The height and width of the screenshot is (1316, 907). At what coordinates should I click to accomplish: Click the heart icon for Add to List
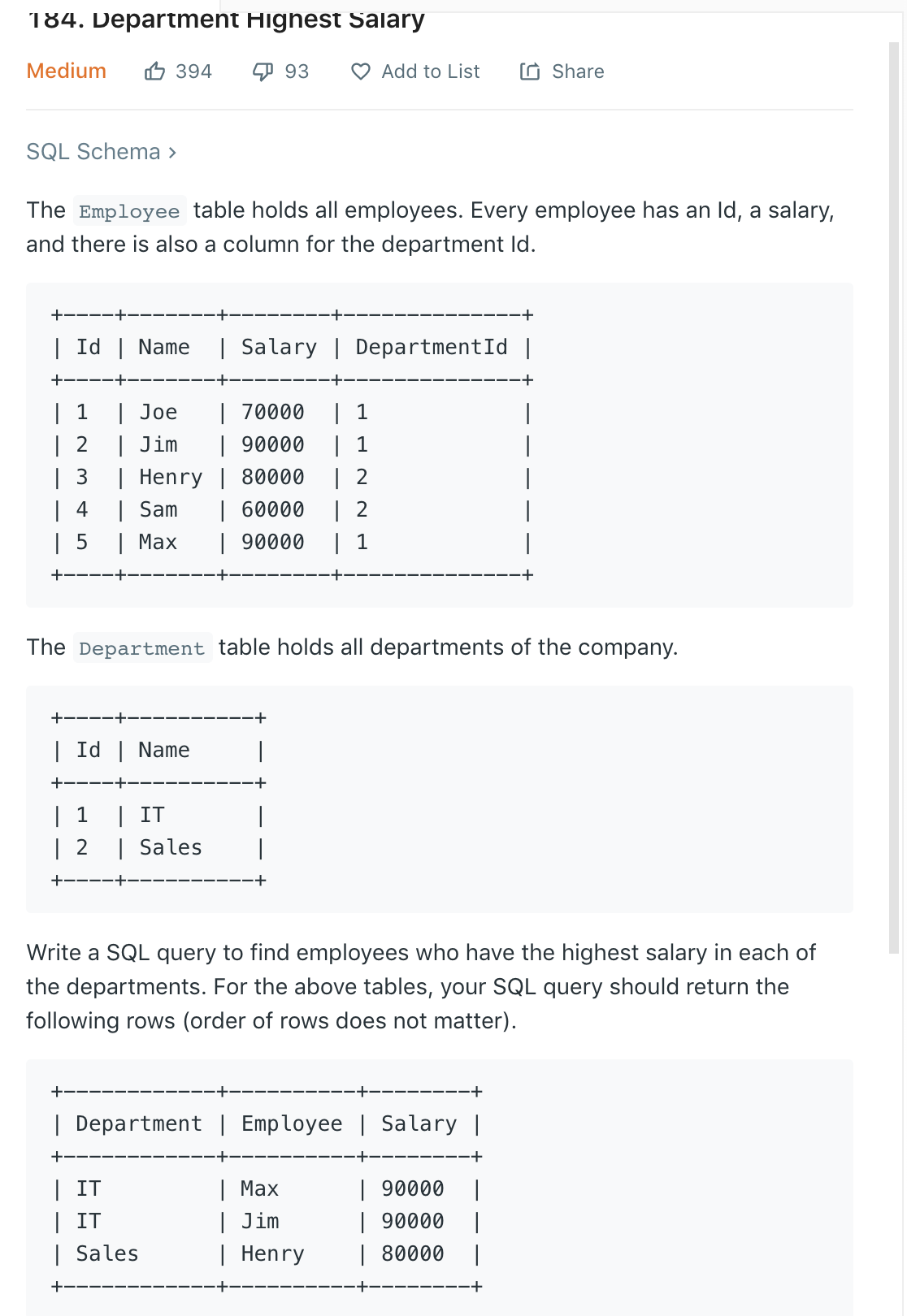(361, 72)
